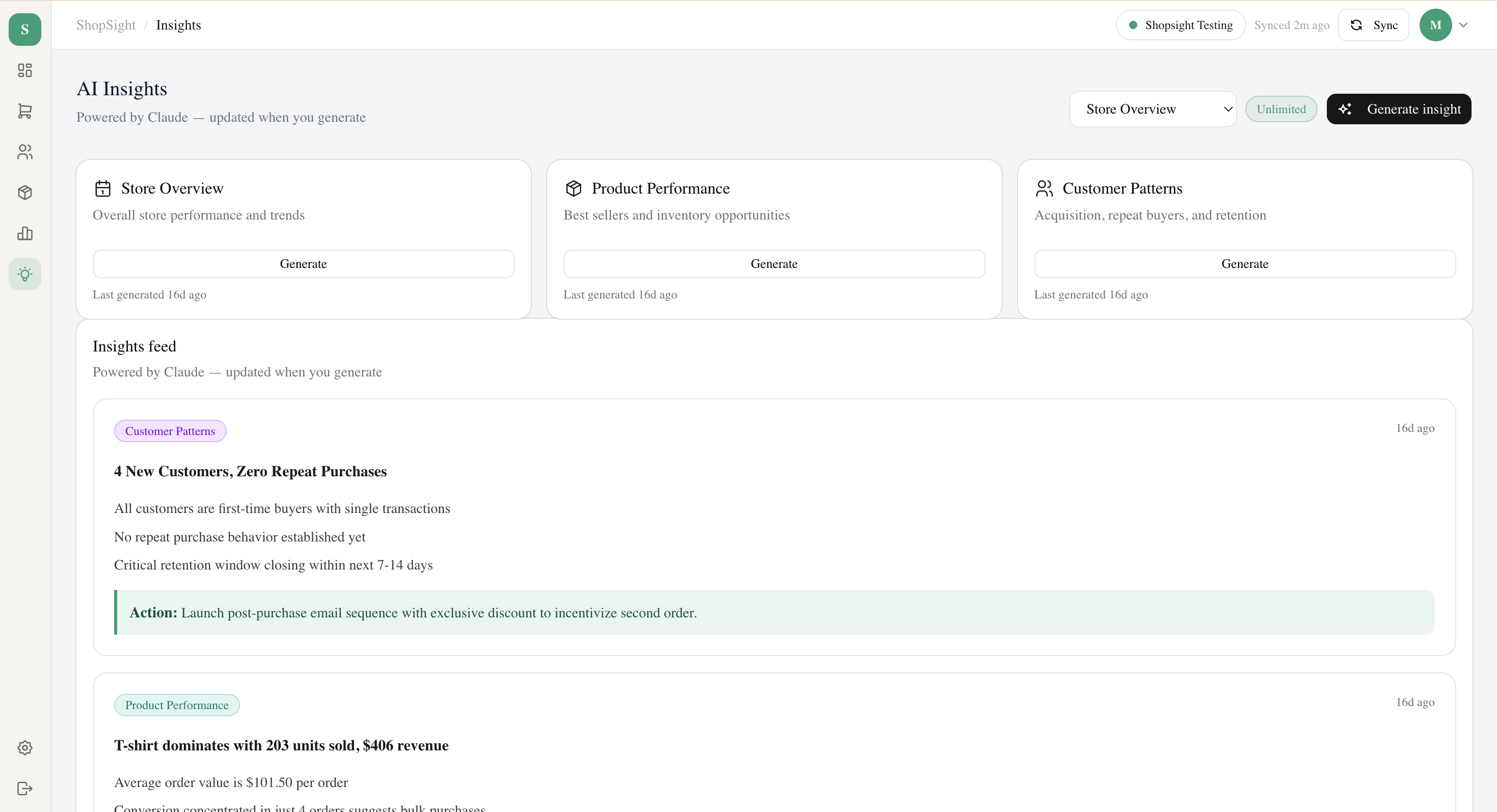Image resolution: width=1497 pixels, height=812 pixels.
Task: Click the Customer Patterns people icon
Action: click(1045, 188)
